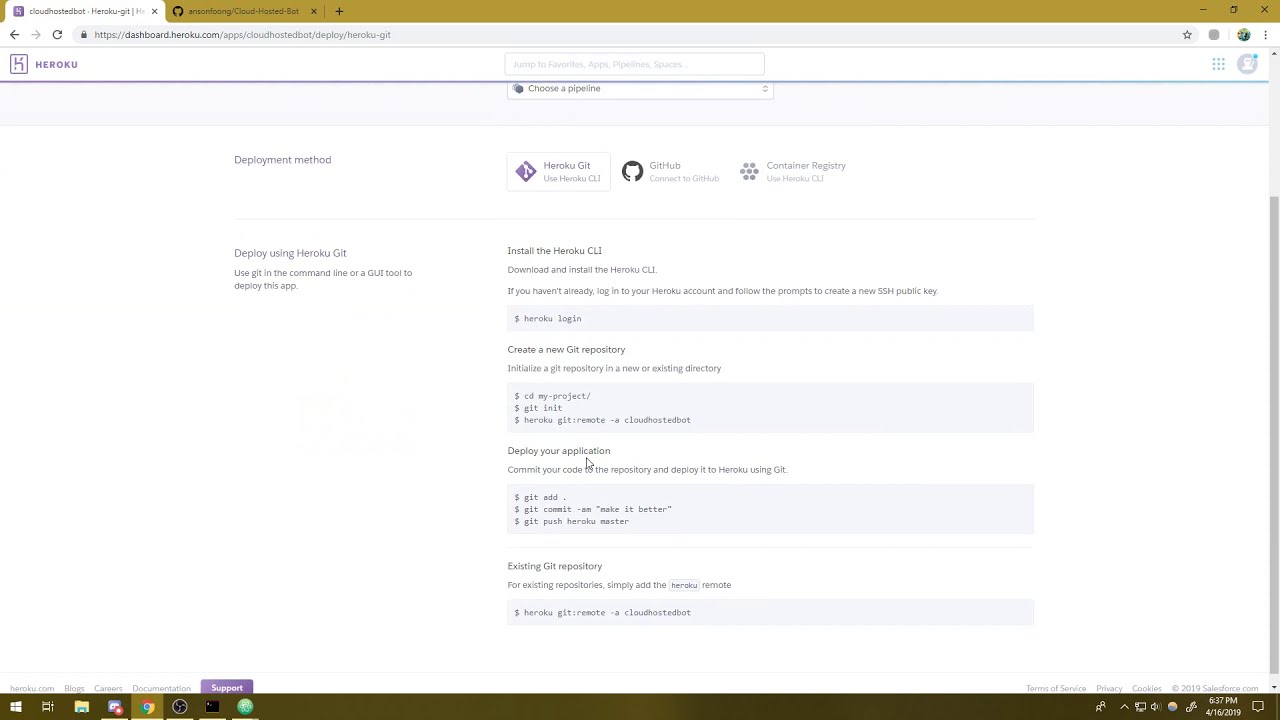The image size is (1280, 720).
Task: Open the People icon in the system tray
Action: coord(1101,707)
